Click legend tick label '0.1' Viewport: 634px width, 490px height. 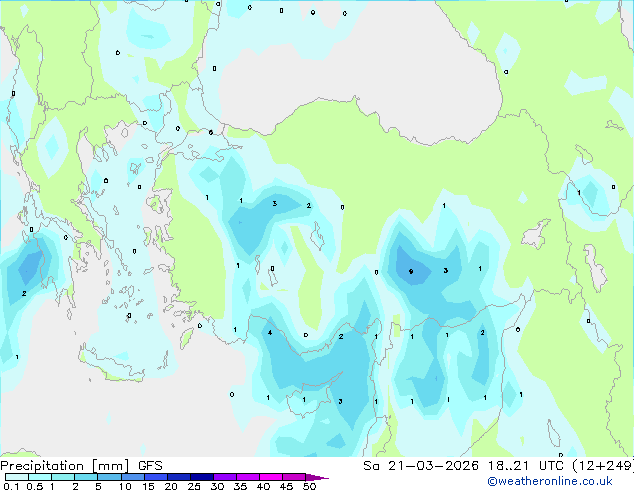(x=11, y=486)
